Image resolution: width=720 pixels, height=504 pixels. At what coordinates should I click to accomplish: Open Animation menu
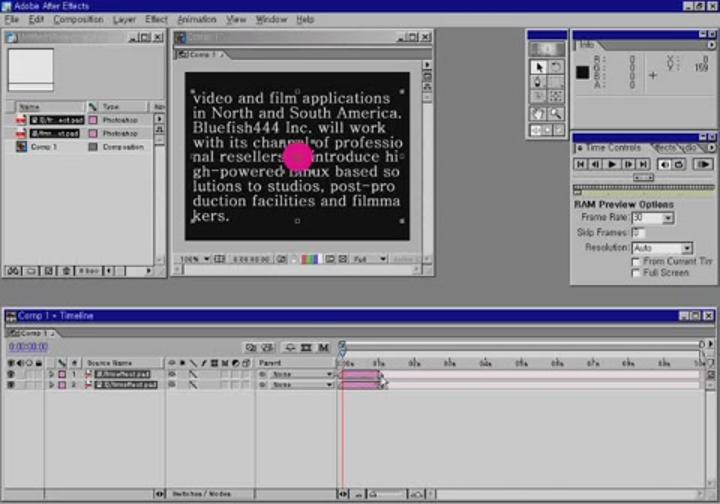[x=197, y=20]
